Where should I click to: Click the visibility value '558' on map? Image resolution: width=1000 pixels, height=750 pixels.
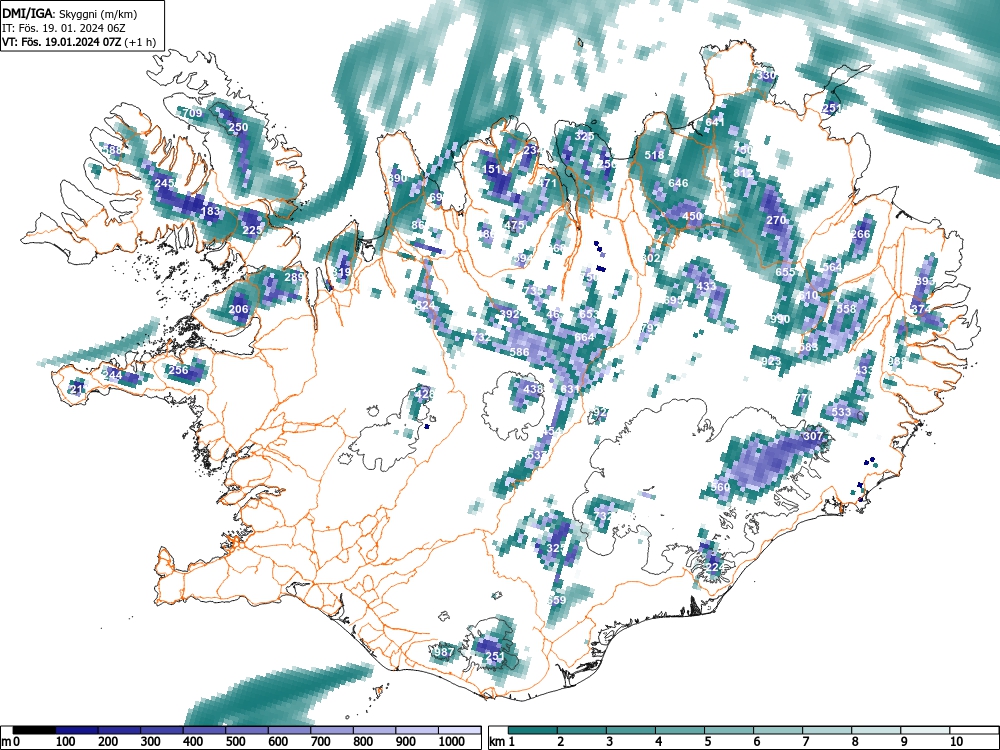(846, 309)
